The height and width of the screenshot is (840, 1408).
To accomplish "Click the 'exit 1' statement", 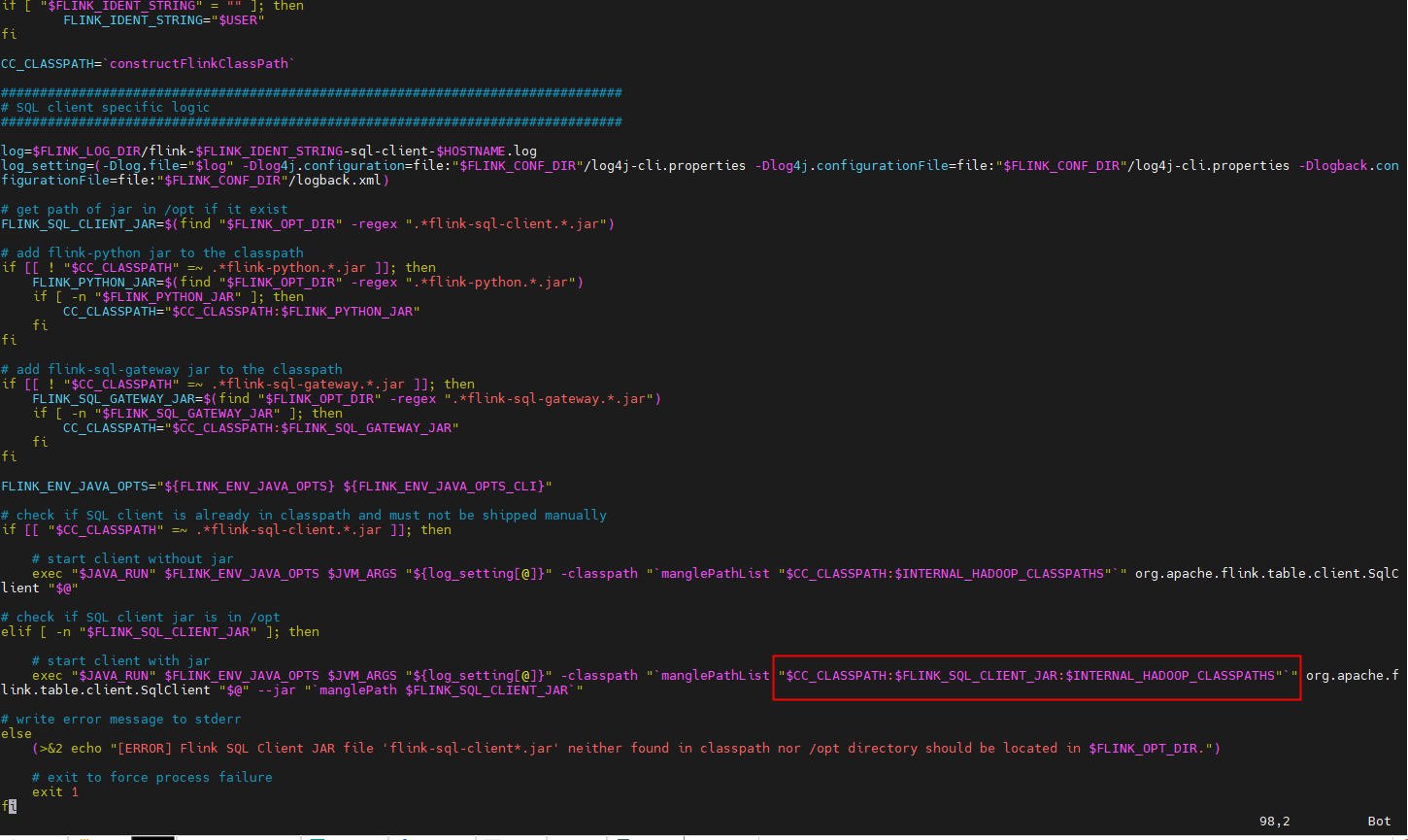I will click(x=55, y=791).
